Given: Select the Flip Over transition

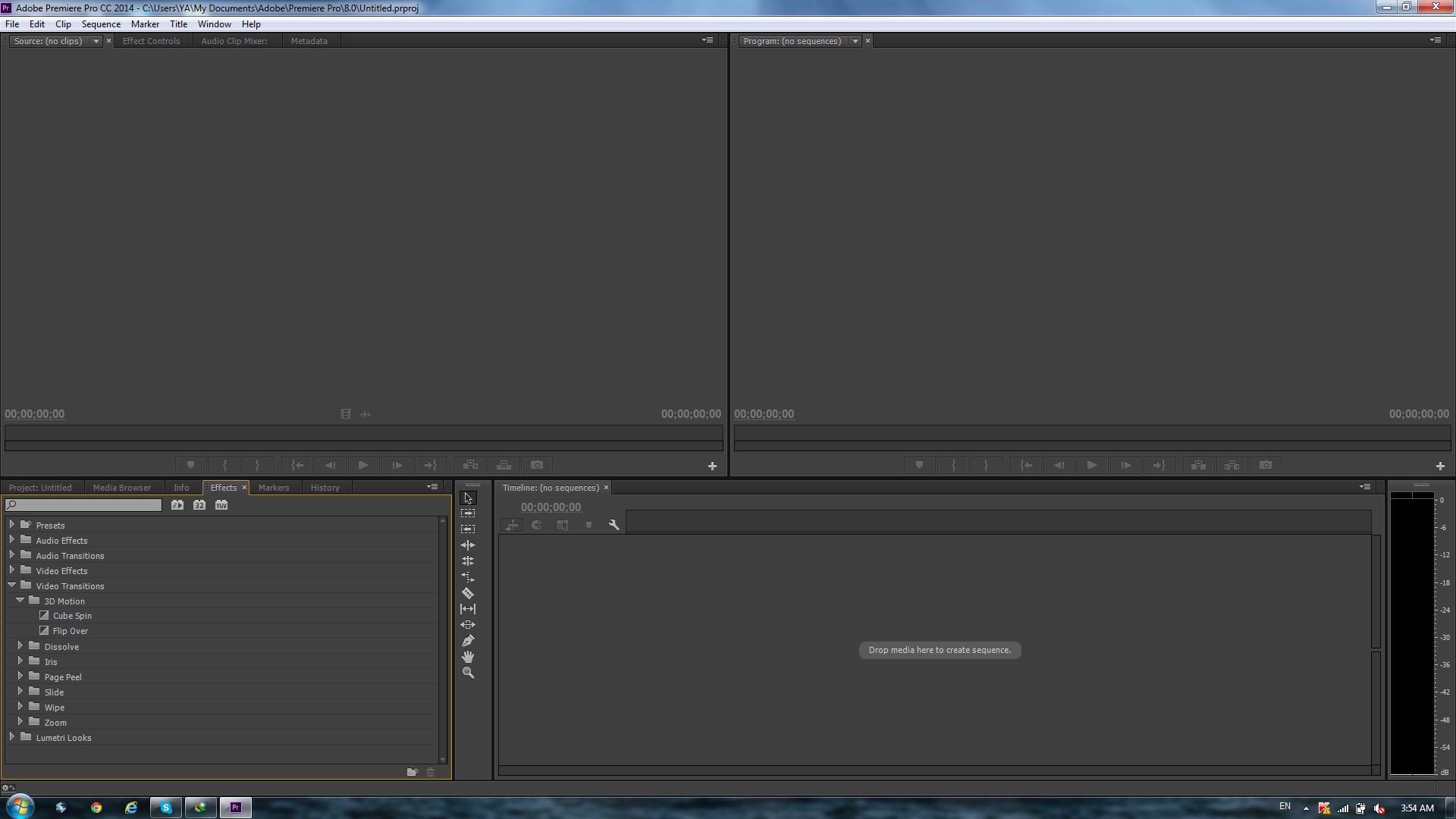Looking at the screenshot, I should 71,631.
